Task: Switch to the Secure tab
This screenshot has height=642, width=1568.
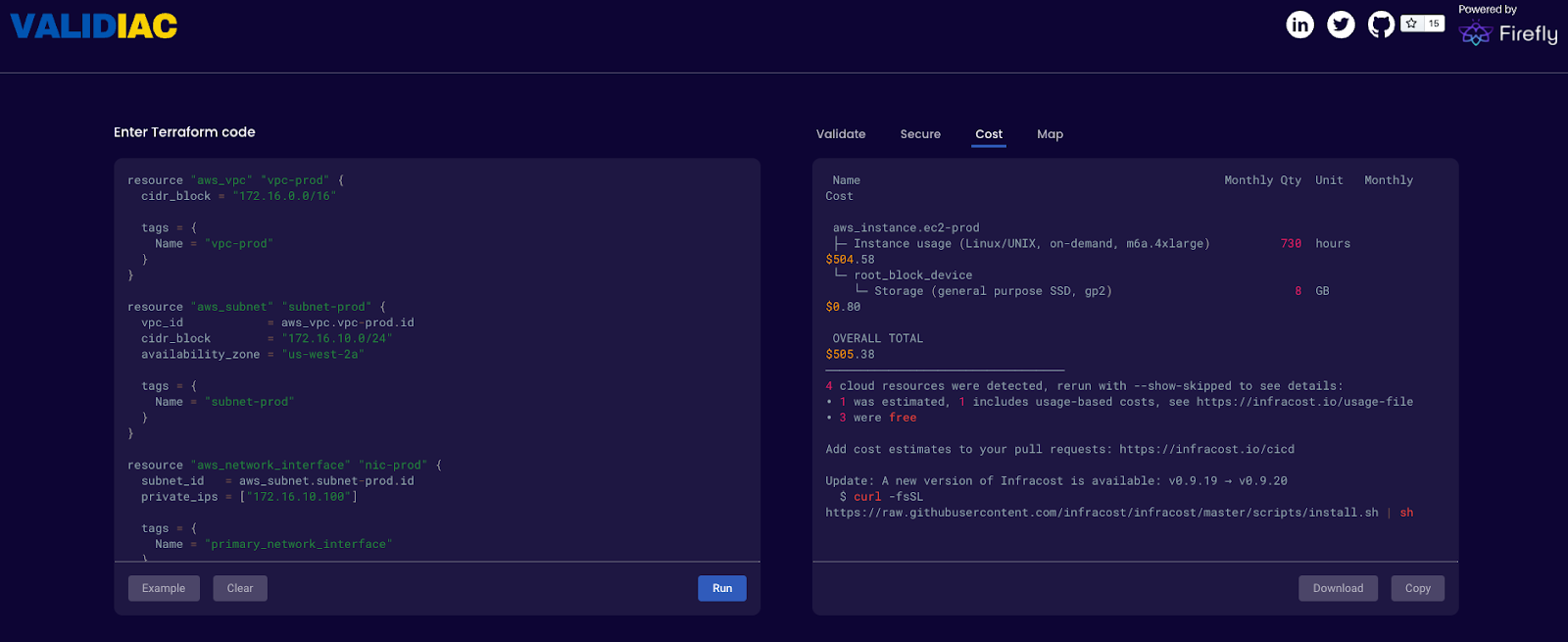Action: point(920,134)
